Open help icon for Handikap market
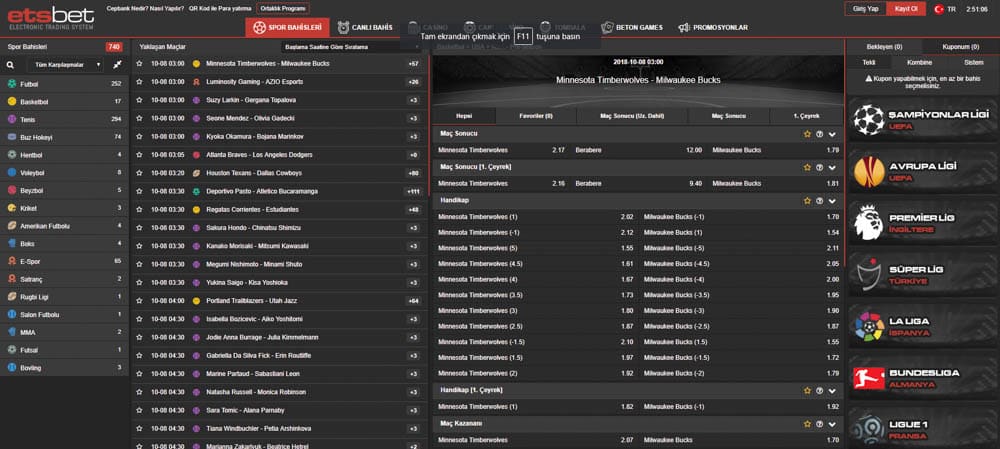 pyautogui.click(x=820, y=201)
